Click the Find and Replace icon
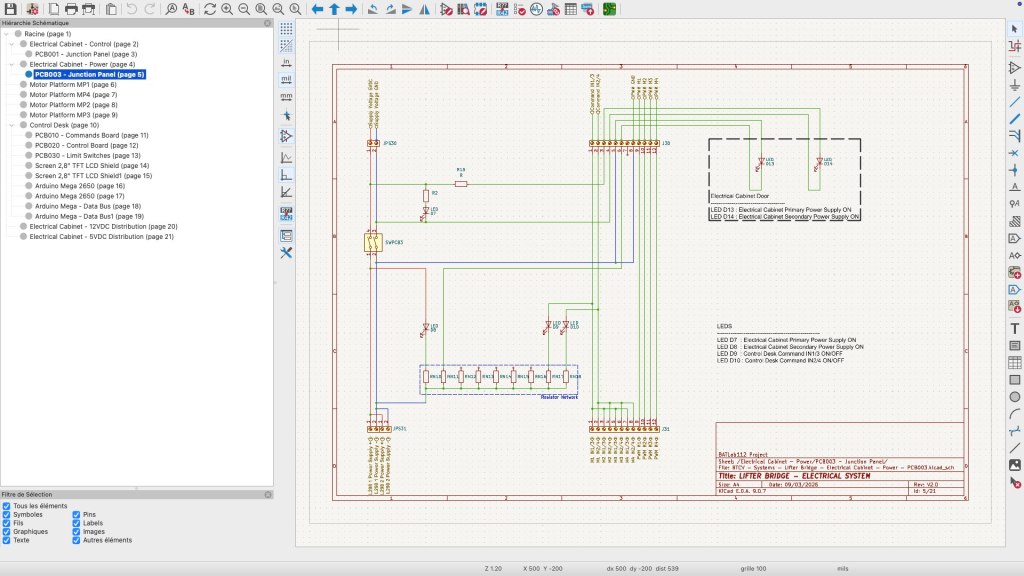This screenshot has width=1024, height=576. point(189,9)
